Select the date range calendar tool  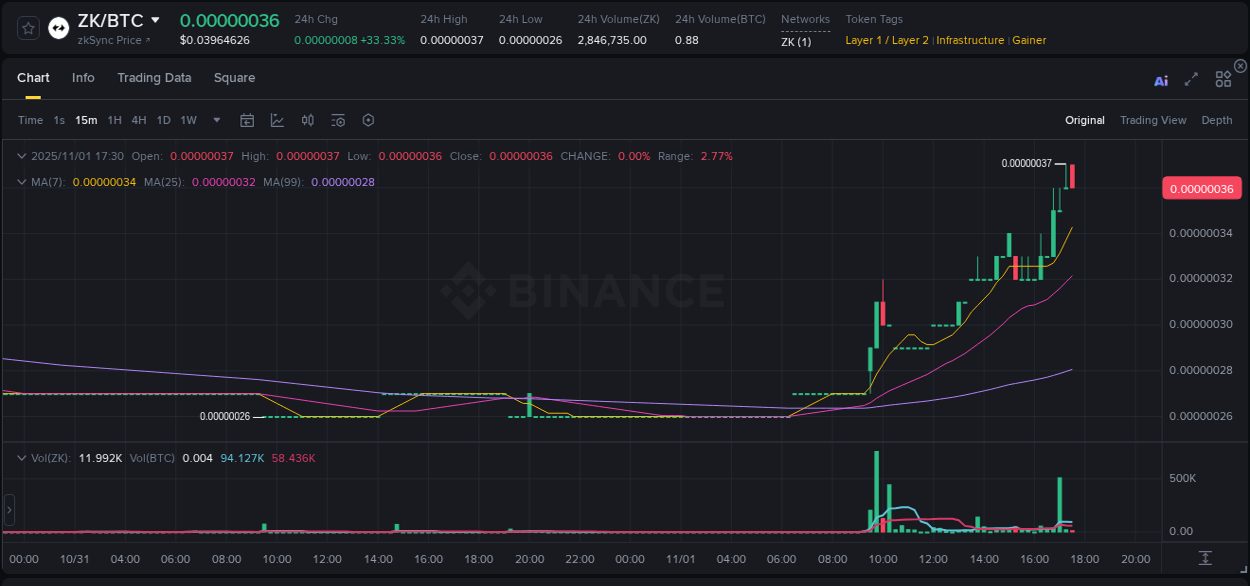247,120
